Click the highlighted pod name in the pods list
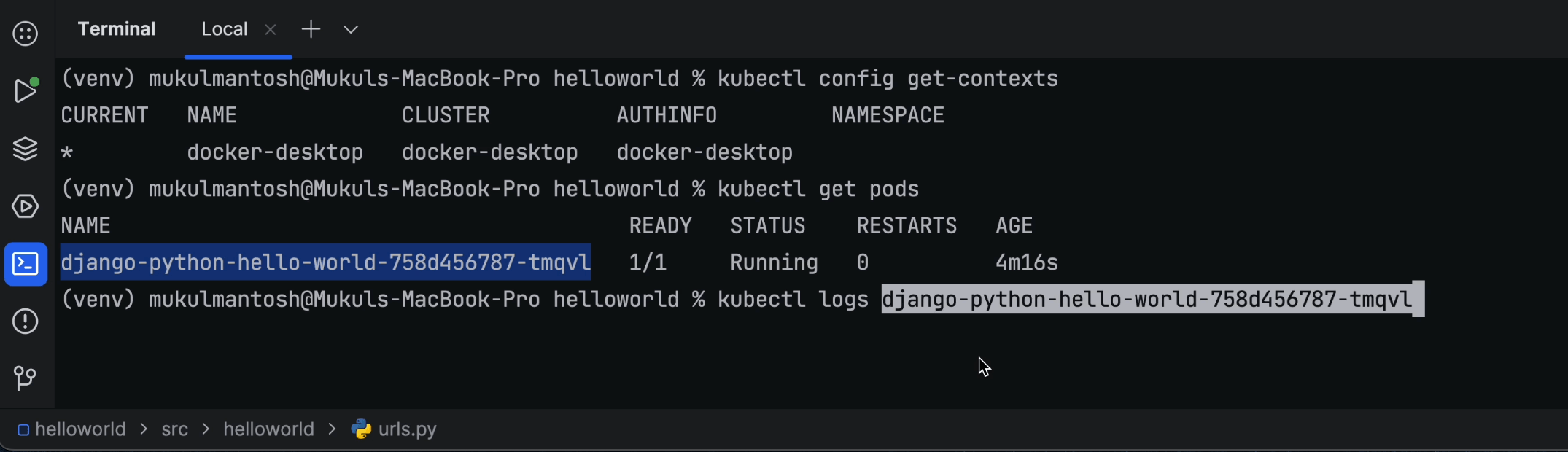Viewport: 1568px width, 452px height. 325,262
